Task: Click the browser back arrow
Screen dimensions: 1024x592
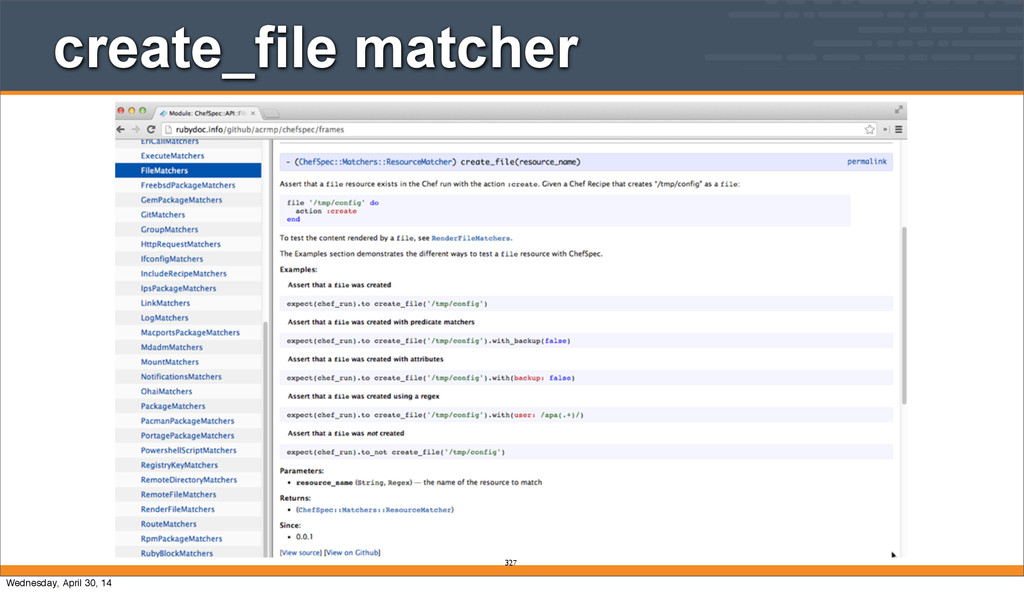Action: click(x=121, y=129)
